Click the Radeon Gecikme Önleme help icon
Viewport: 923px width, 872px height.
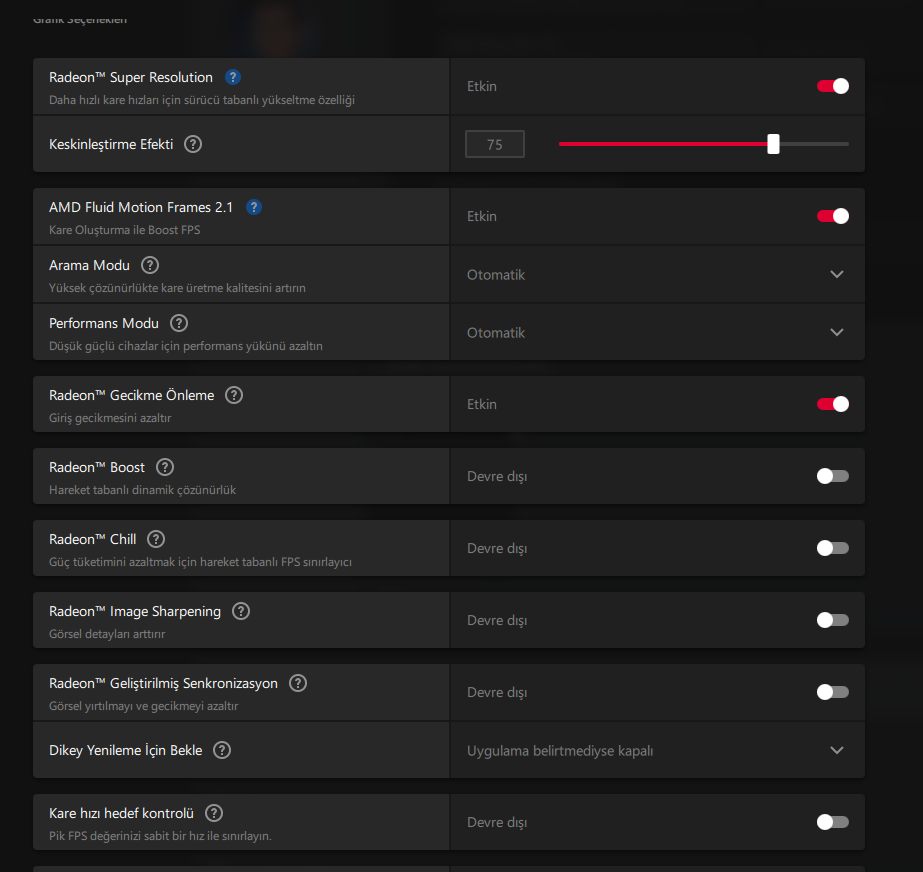point(234,395)
